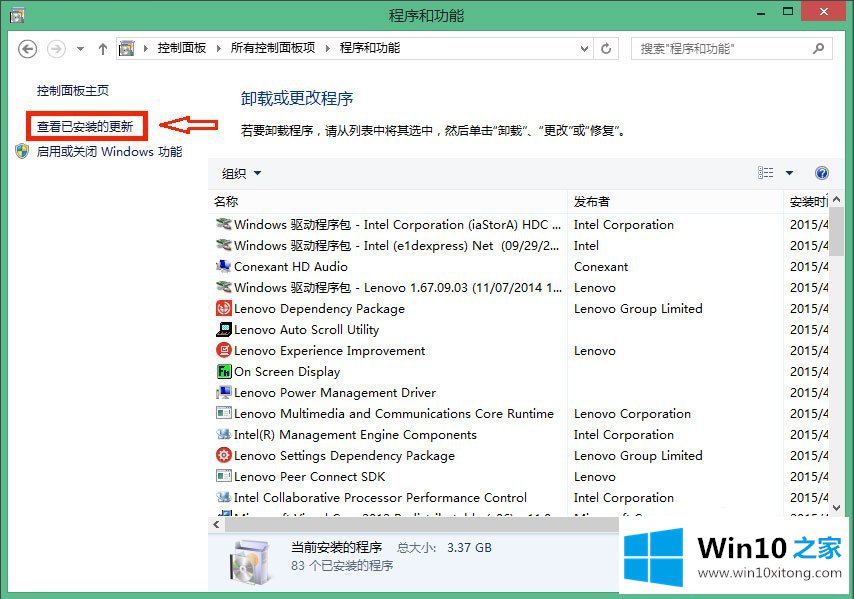Go up one folder level arrow
Image resolution: width=854 pixels, height=599 pixels.
tap(102, 49)
